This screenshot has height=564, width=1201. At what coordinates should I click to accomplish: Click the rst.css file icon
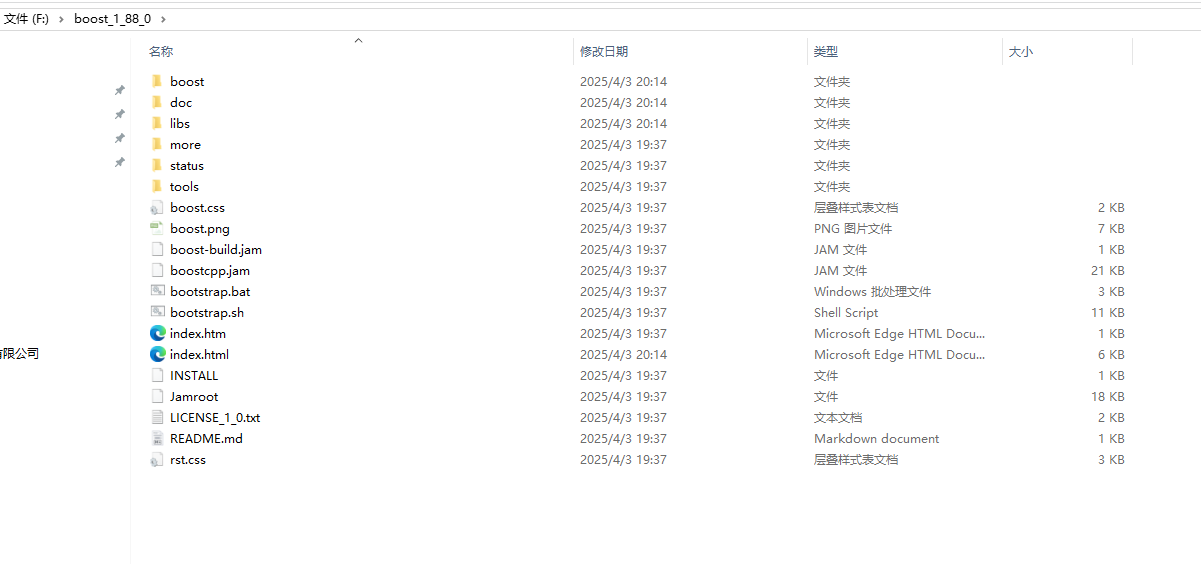157,460
